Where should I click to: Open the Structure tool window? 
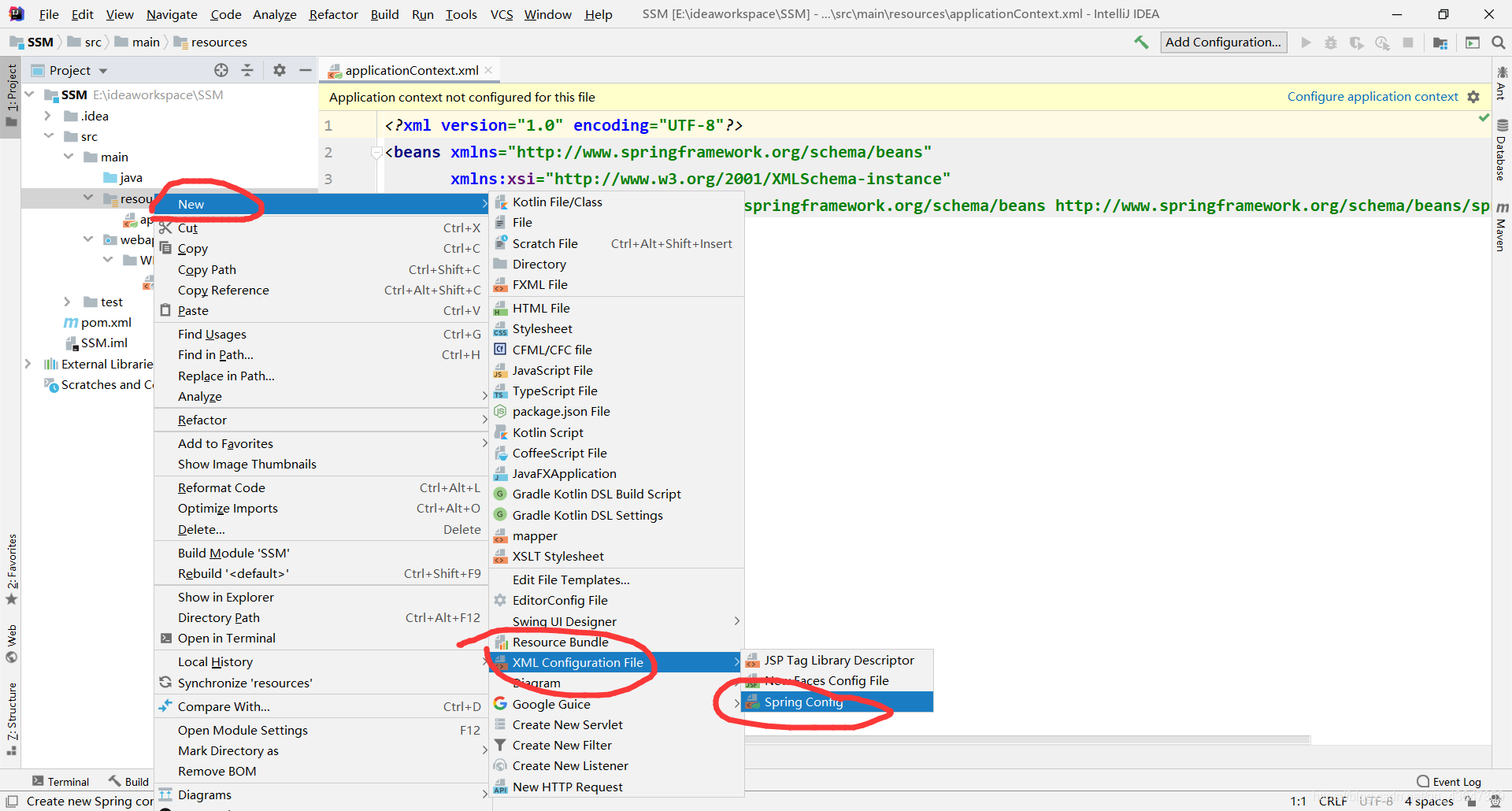11,718
